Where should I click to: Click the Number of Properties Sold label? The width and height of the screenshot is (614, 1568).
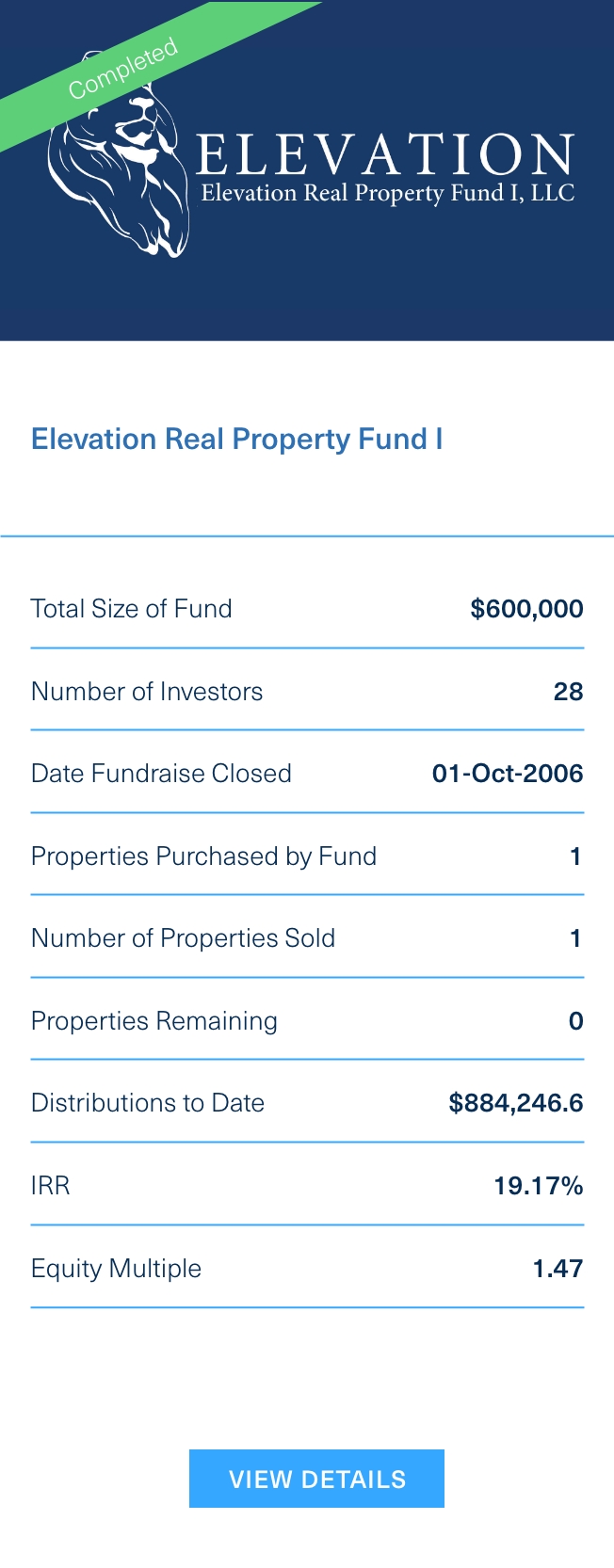tap(183, 938)
